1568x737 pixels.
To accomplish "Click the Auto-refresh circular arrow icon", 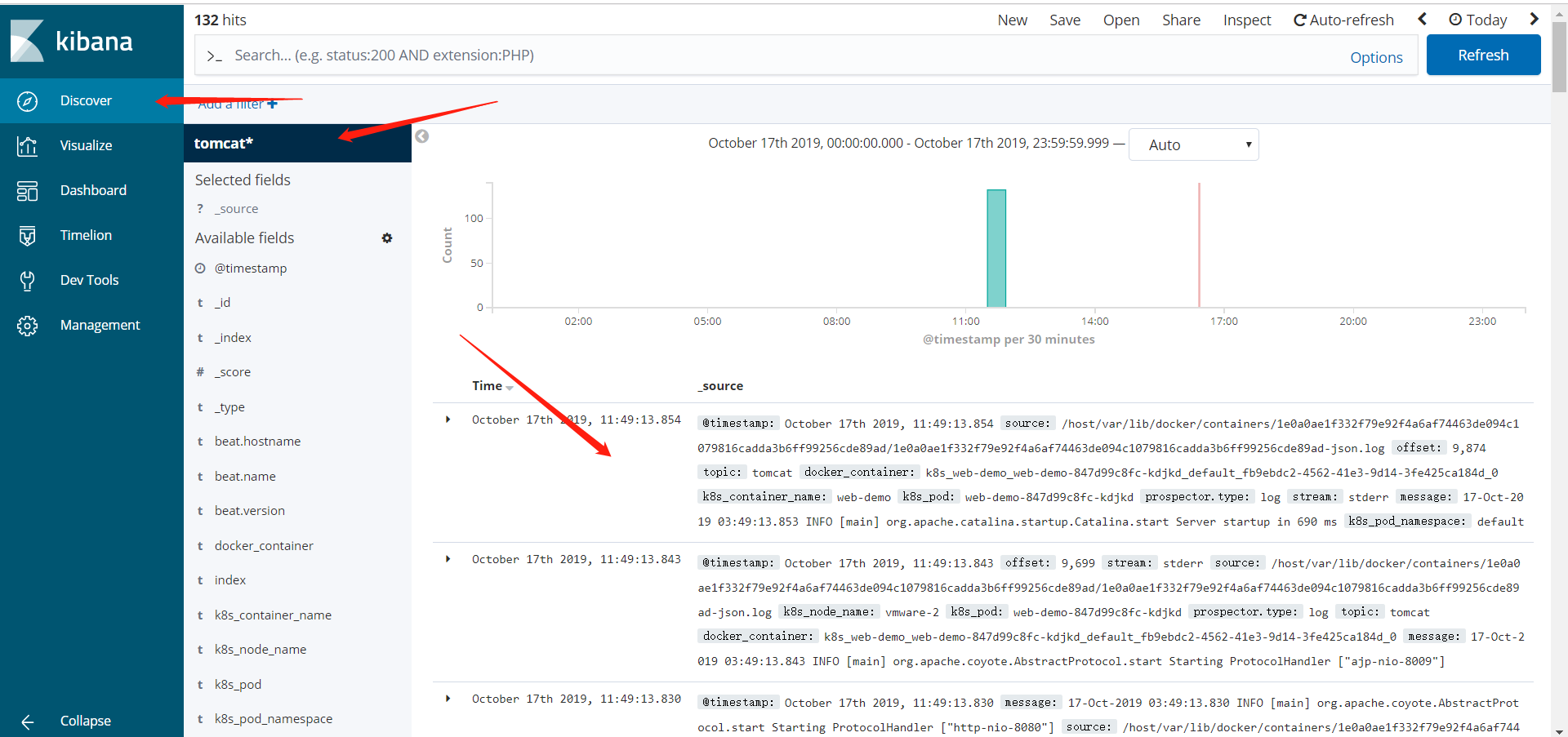I will [1299, 20].
